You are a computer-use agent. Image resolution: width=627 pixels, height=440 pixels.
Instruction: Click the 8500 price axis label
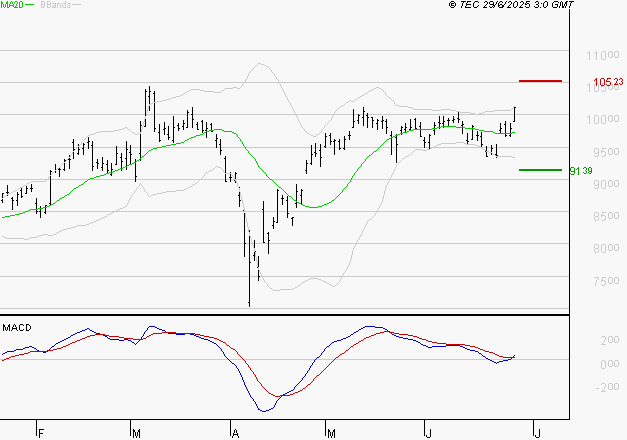607,216
